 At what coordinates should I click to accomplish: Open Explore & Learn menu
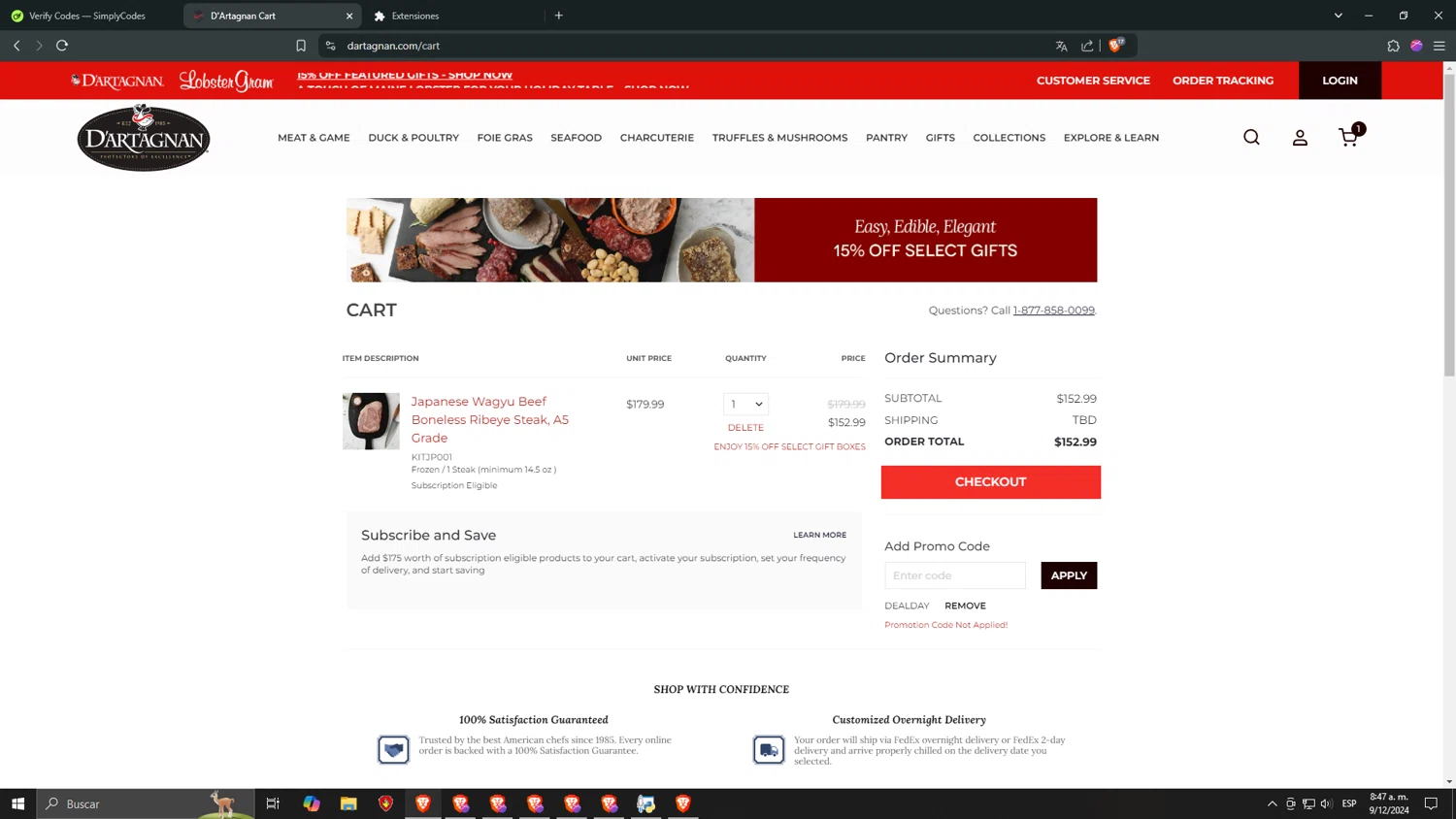point(1111,138)
